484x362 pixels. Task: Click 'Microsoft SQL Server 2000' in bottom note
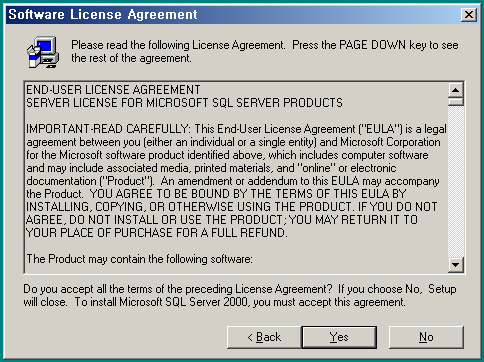tap(184, 302)
